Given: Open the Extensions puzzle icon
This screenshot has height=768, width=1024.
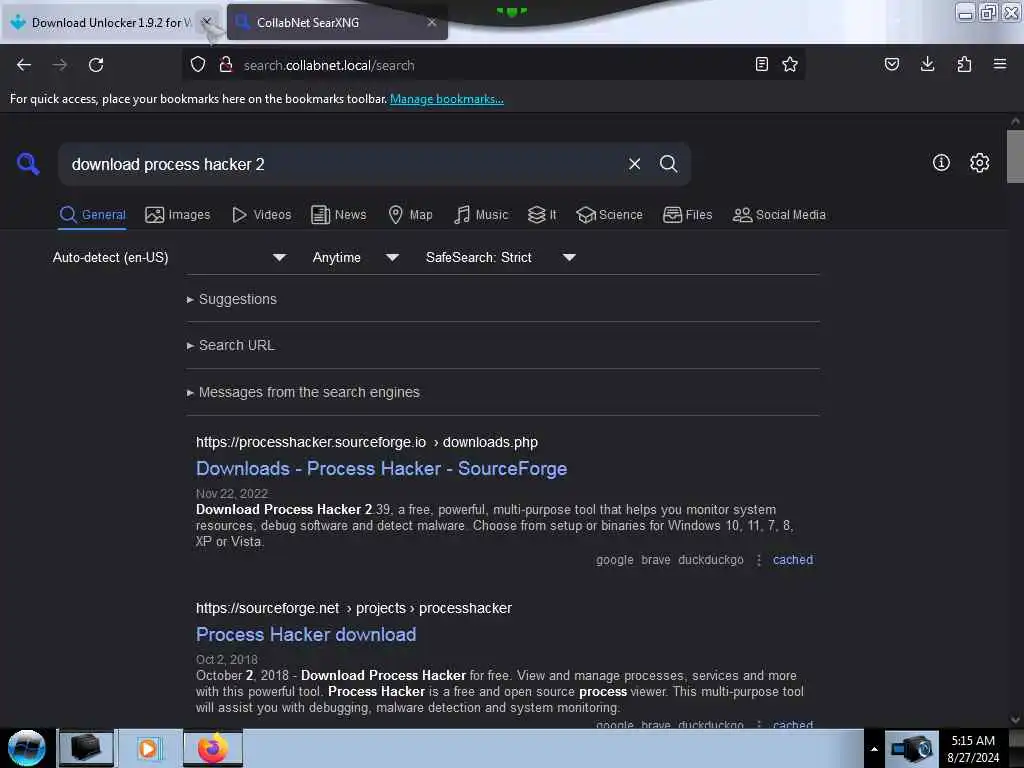Looking at the screenshot, I should (x=964, y=64).
